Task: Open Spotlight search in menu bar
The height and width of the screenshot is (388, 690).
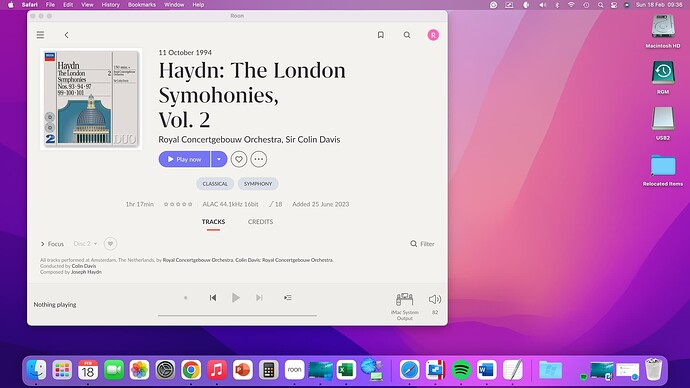Action: coord(600,5)
